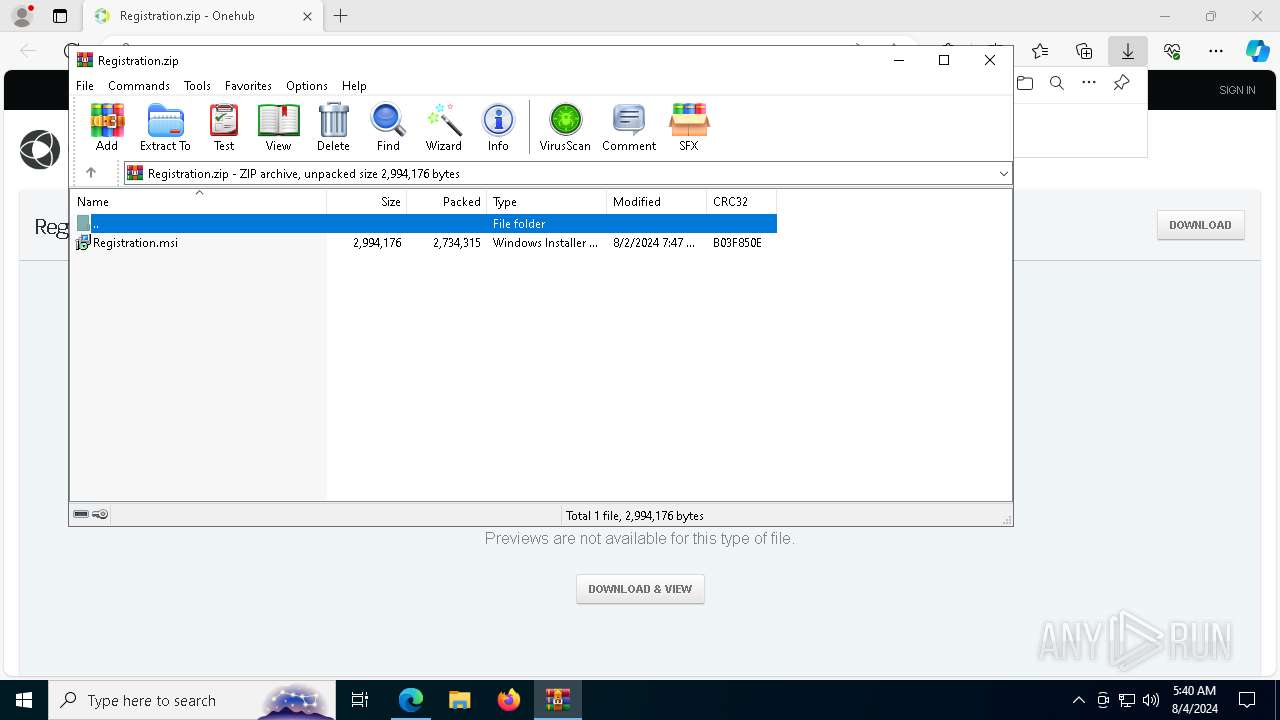Launch the Wizard tool
The height and width of the screenshot is (720, 1280).
pos(443,127)
